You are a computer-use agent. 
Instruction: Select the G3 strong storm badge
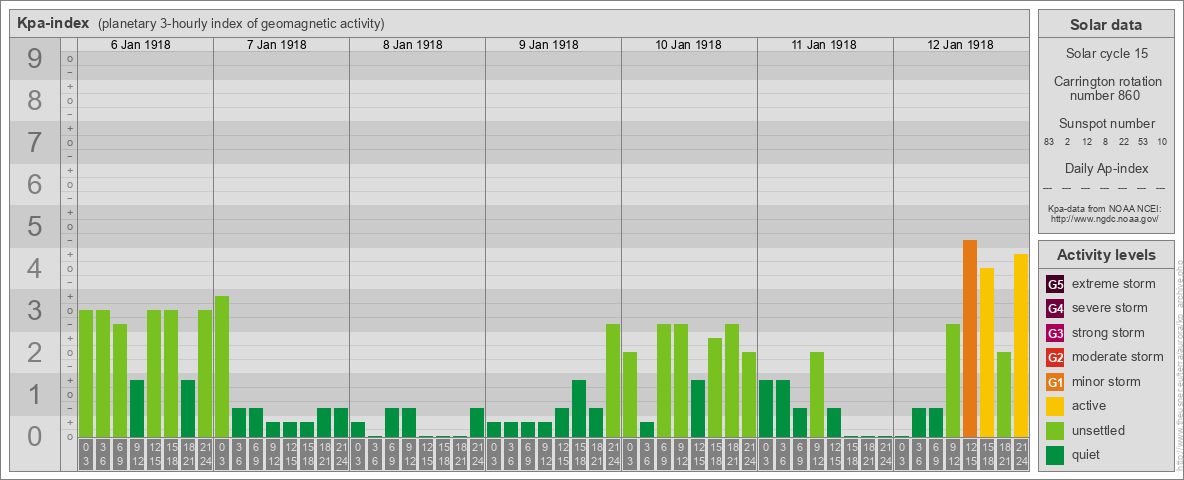click(1055, 333)
